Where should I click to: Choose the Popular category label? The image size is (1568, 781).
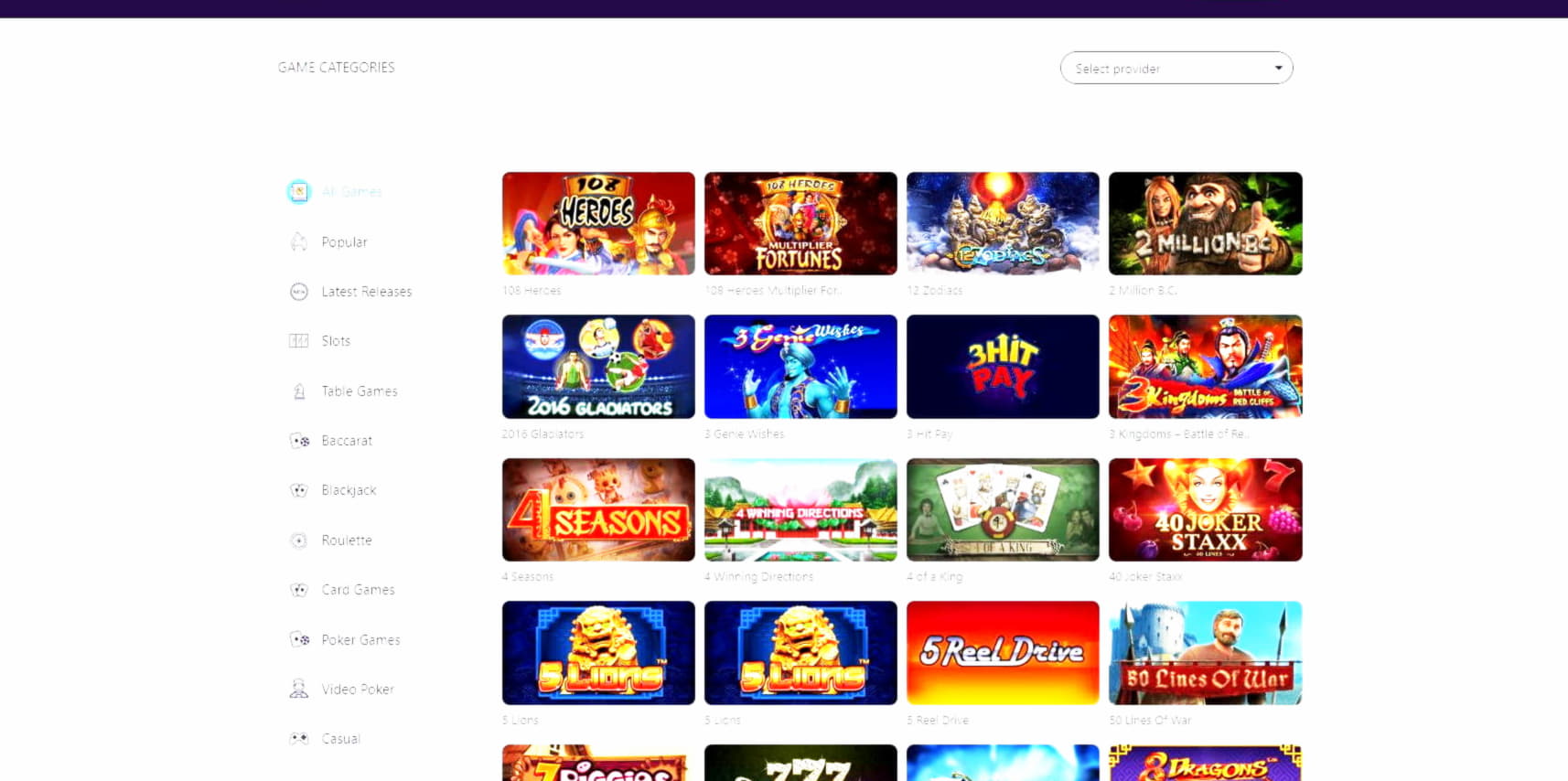[344, 242]
